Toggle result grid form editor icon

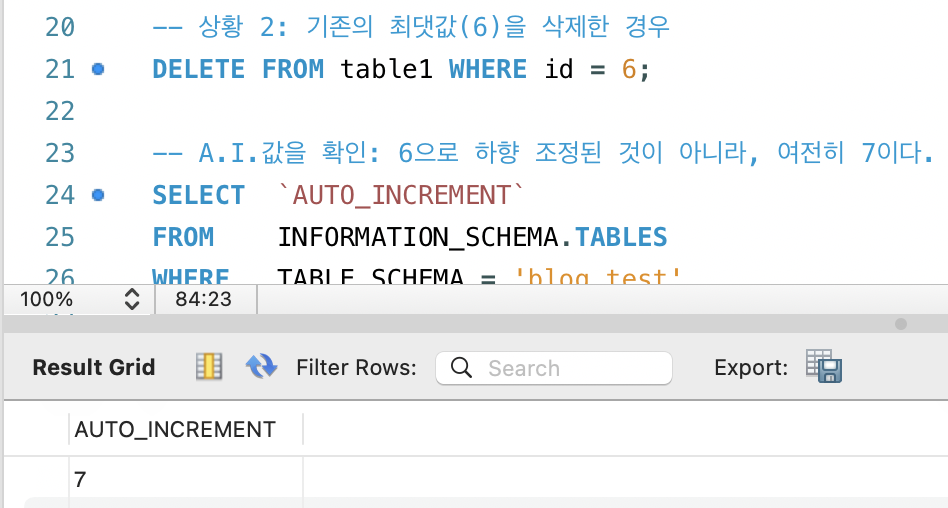click(209, 366)
